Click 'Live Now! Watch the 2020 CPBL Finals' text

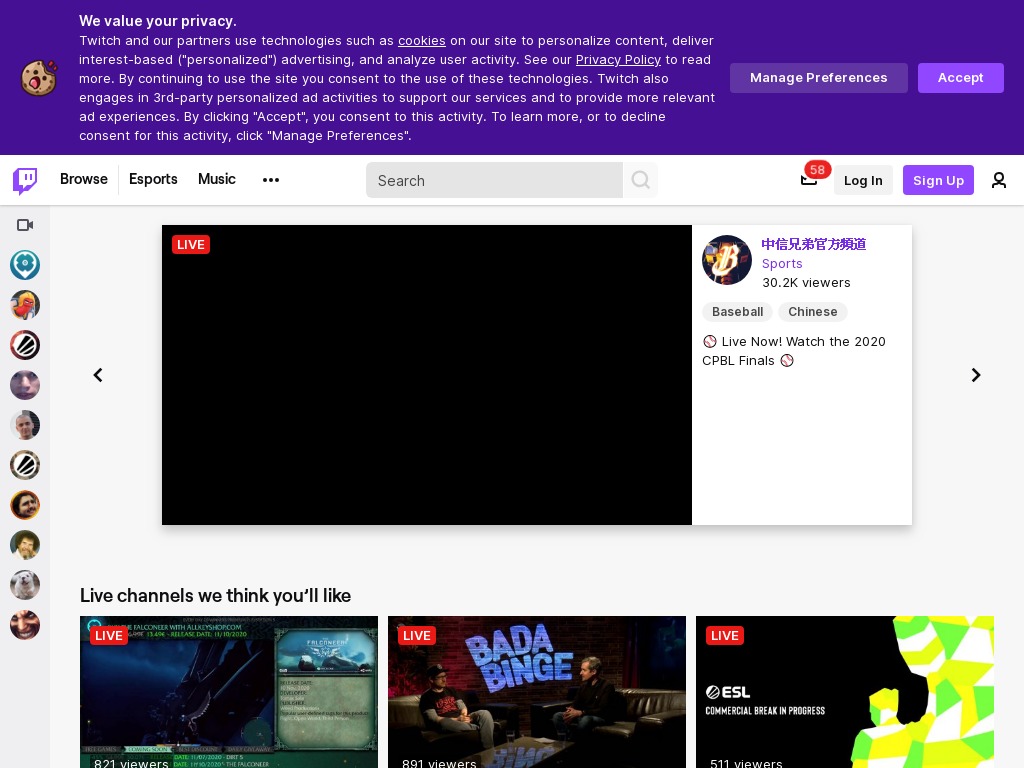[x=794, y=351]
